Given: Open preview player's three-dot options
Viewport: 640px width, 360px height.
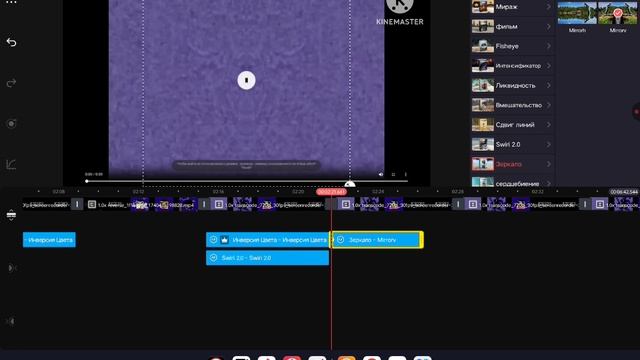Looking at the screenshot, I should coord(405,174).
